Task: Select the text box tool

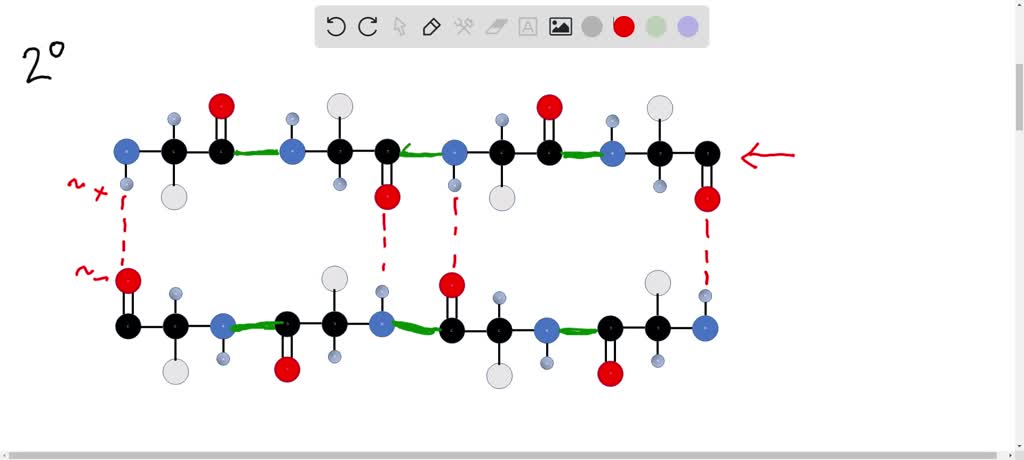Action: pos(528,27)
